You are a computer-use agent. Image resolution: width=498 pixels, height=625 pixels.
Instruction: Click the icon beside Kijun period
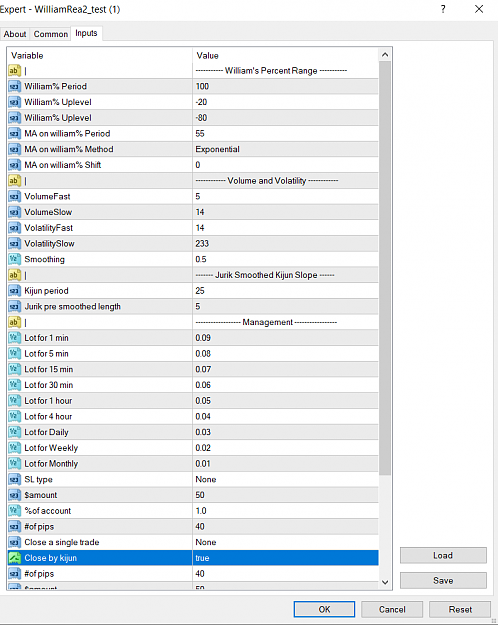[x=14, y=291]
